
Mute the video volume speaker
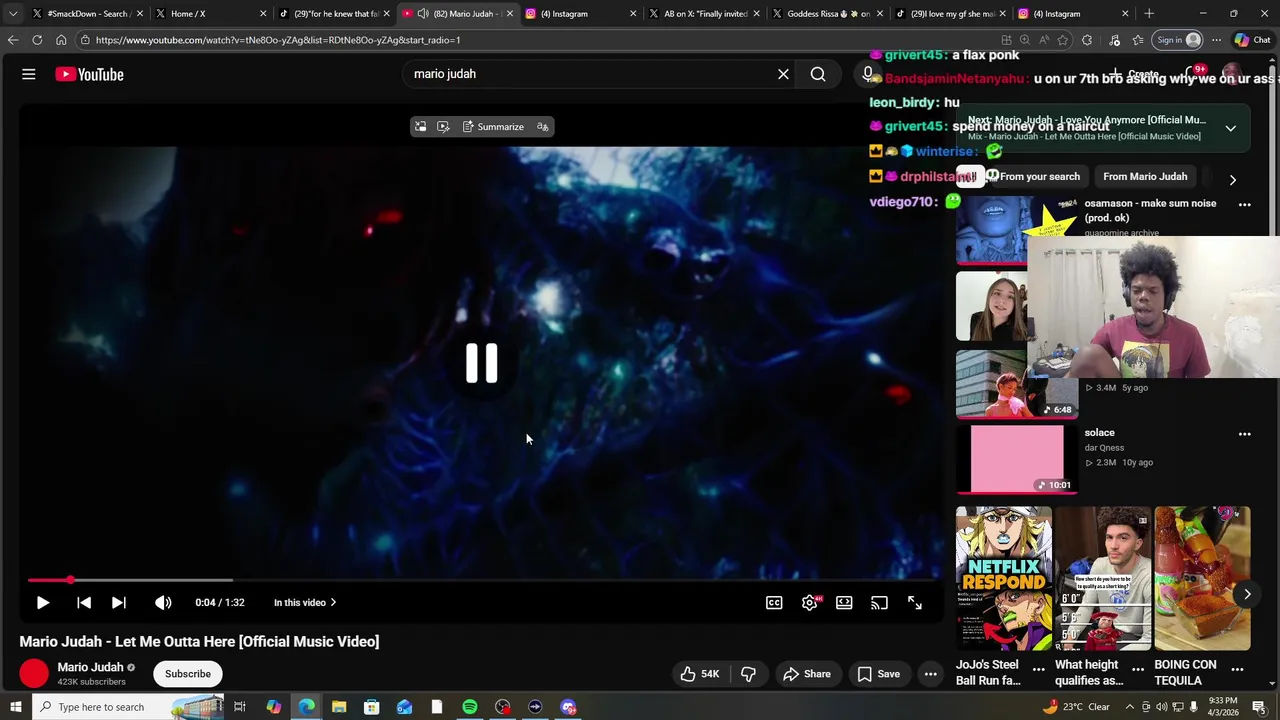[x=163, y=602]
